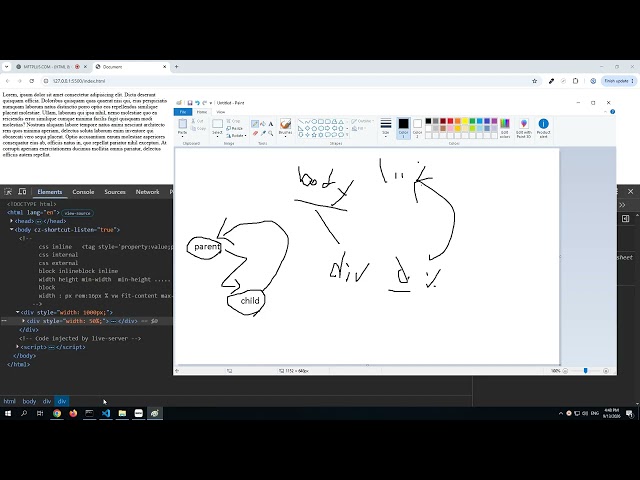
Task: Click the view-source badge in DevTools
Action: point(78,213)
